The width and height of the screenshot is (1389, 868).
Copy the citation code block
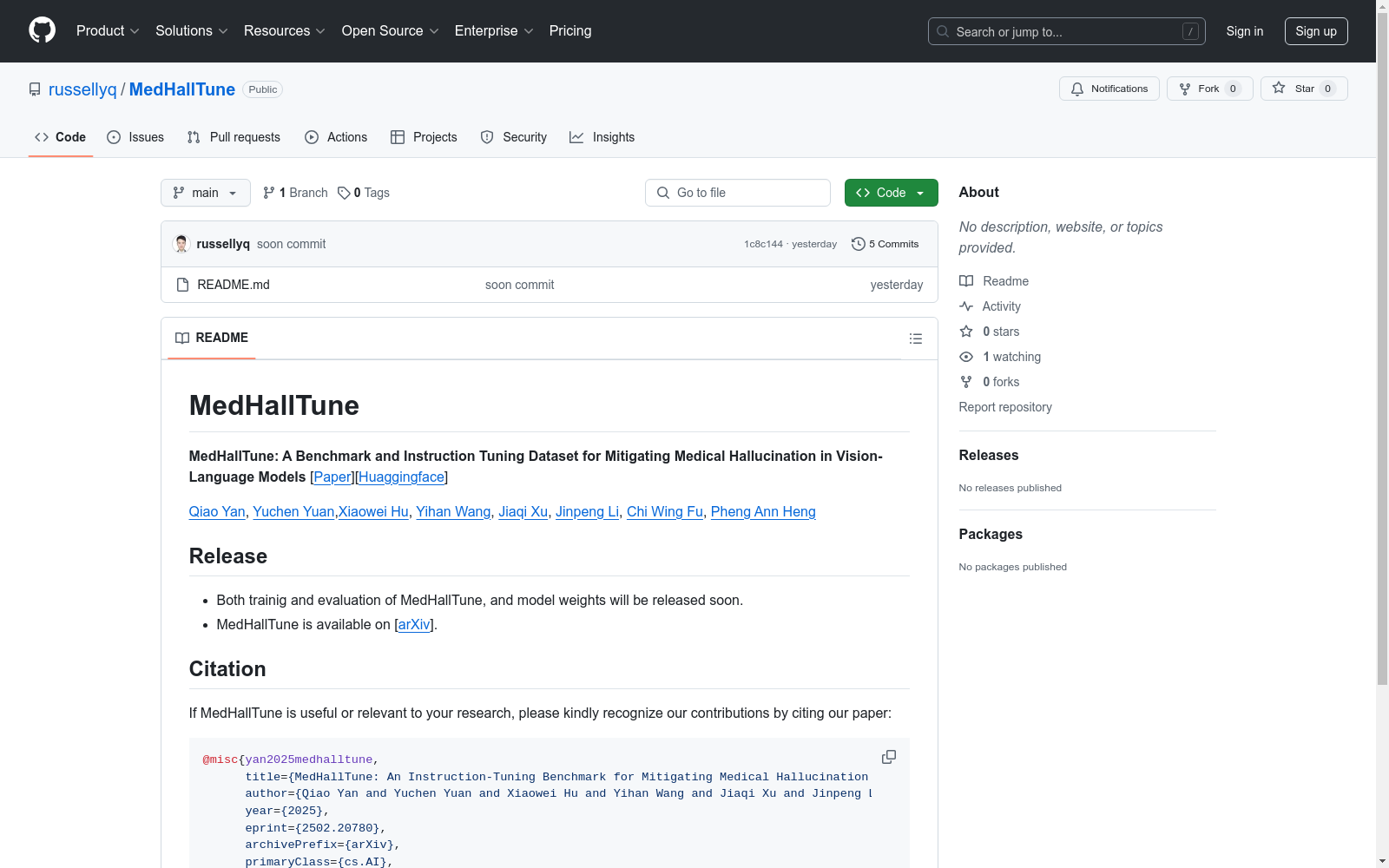889,757
